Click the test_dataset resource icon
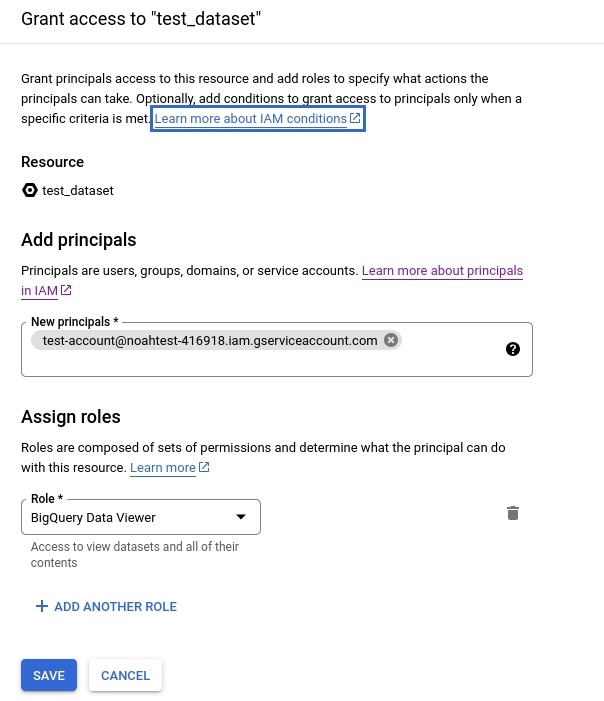 click(29, 190)
